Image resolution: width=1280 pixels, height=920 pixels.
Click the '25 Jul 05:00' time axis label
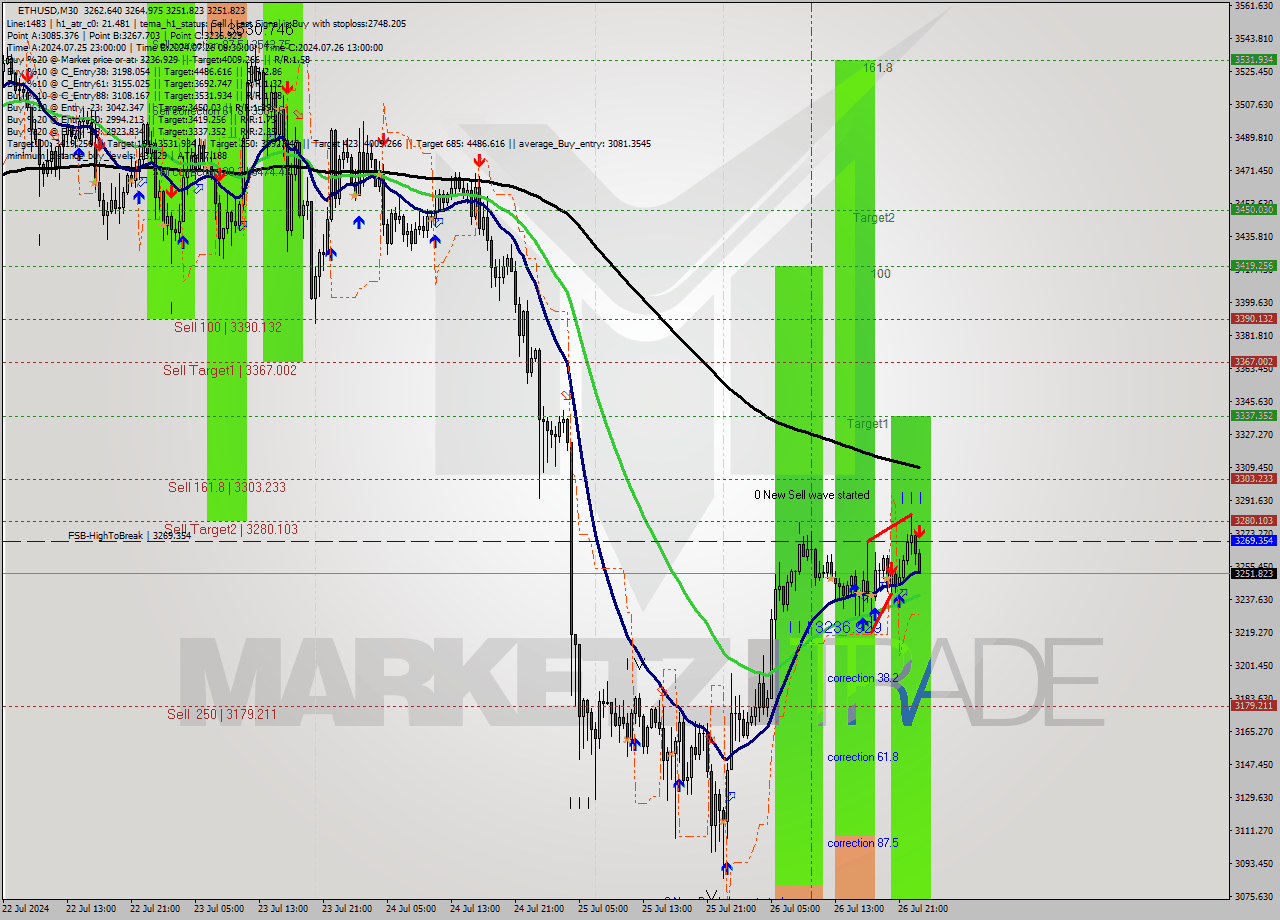coord(603,909)
